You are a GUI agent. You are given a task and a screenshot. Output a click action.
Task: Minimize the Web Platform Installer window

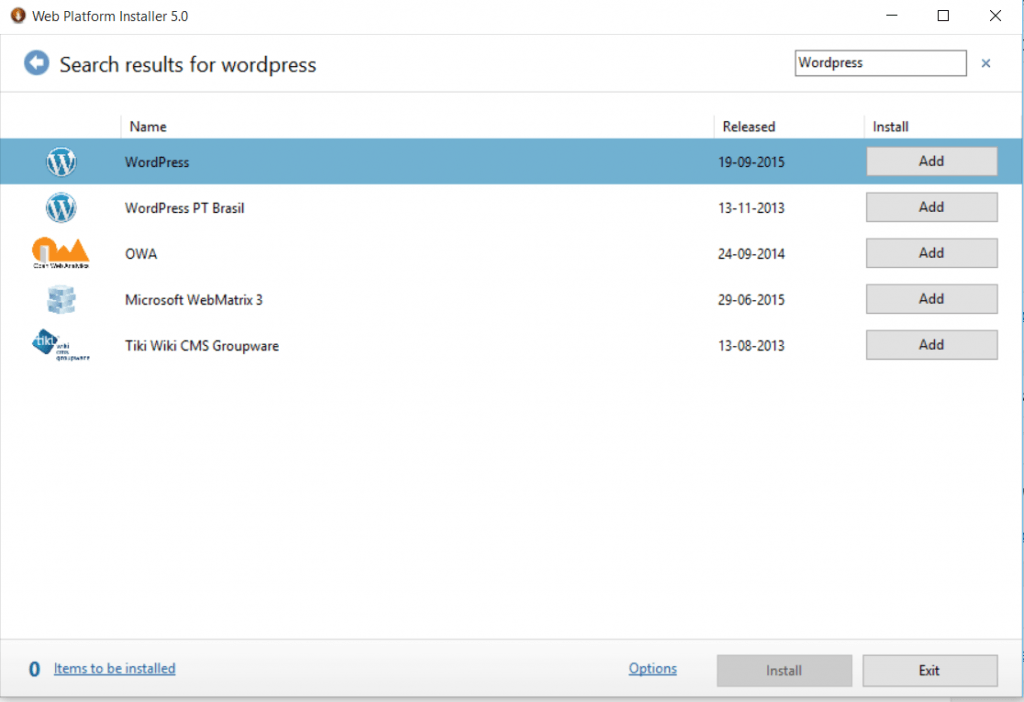click(891, 15)
